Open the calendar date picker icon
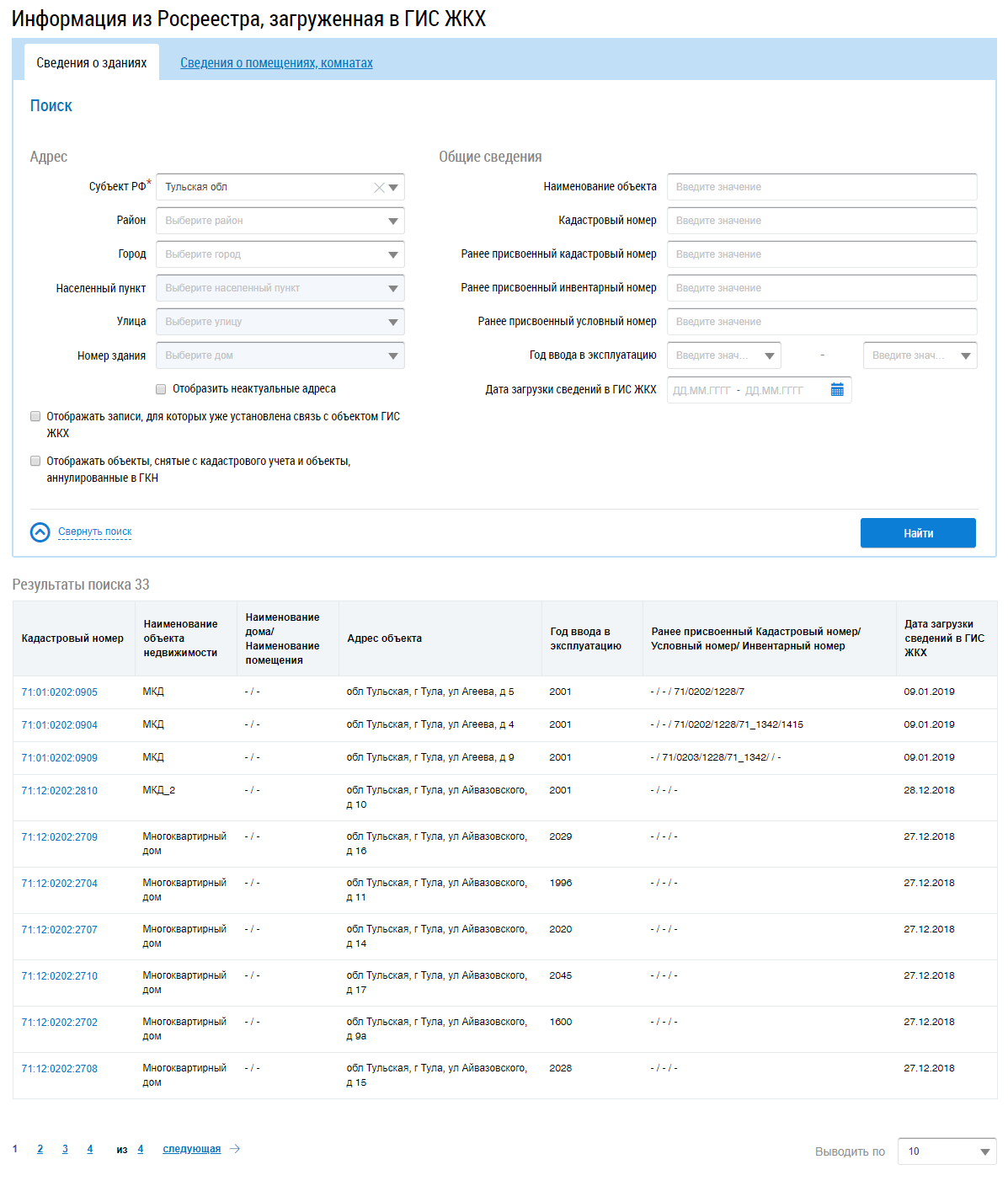The image size is (1008, 1186). click(x=837, y=390)
